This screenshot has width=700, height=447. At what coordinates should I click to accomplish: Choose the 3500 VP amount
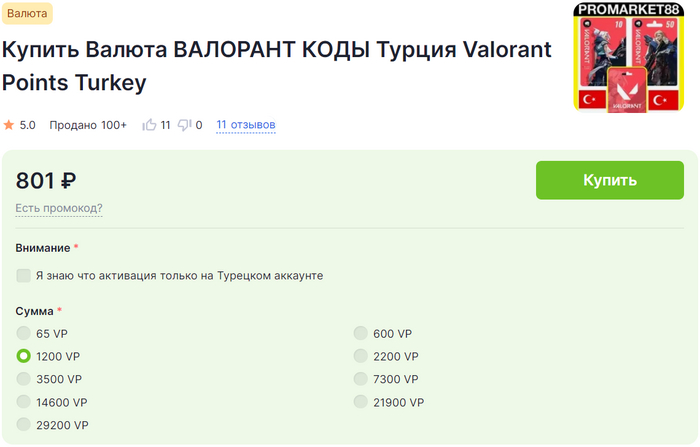coord(24,379)
